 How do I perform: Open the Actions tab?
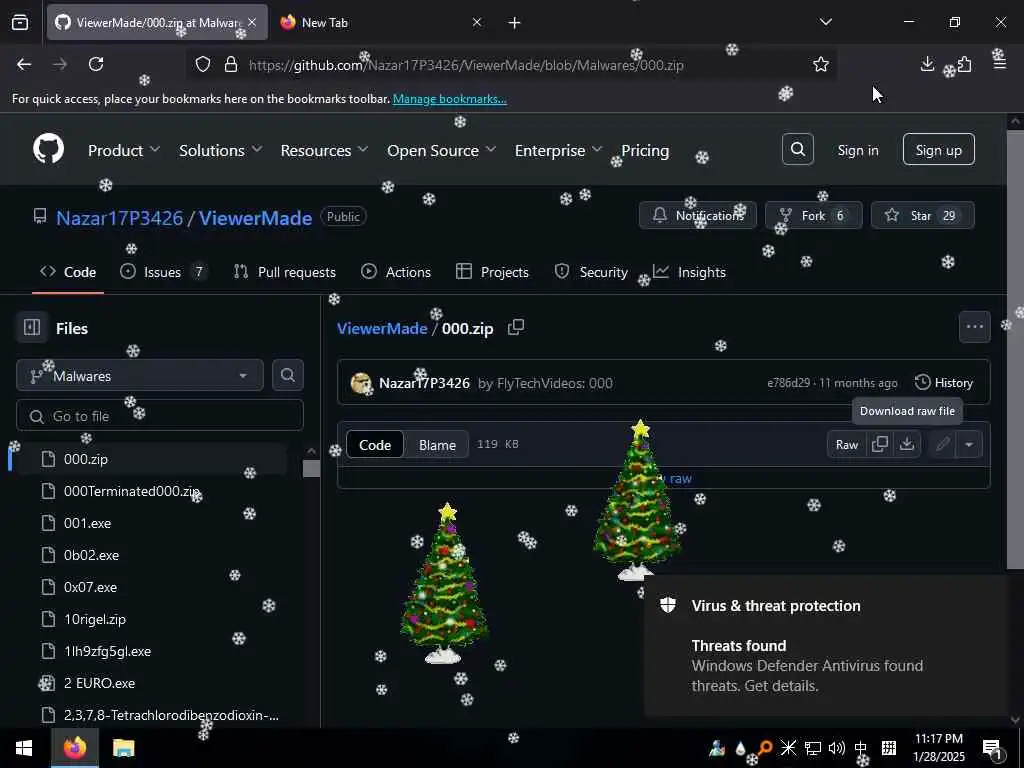tap(396, 272)
